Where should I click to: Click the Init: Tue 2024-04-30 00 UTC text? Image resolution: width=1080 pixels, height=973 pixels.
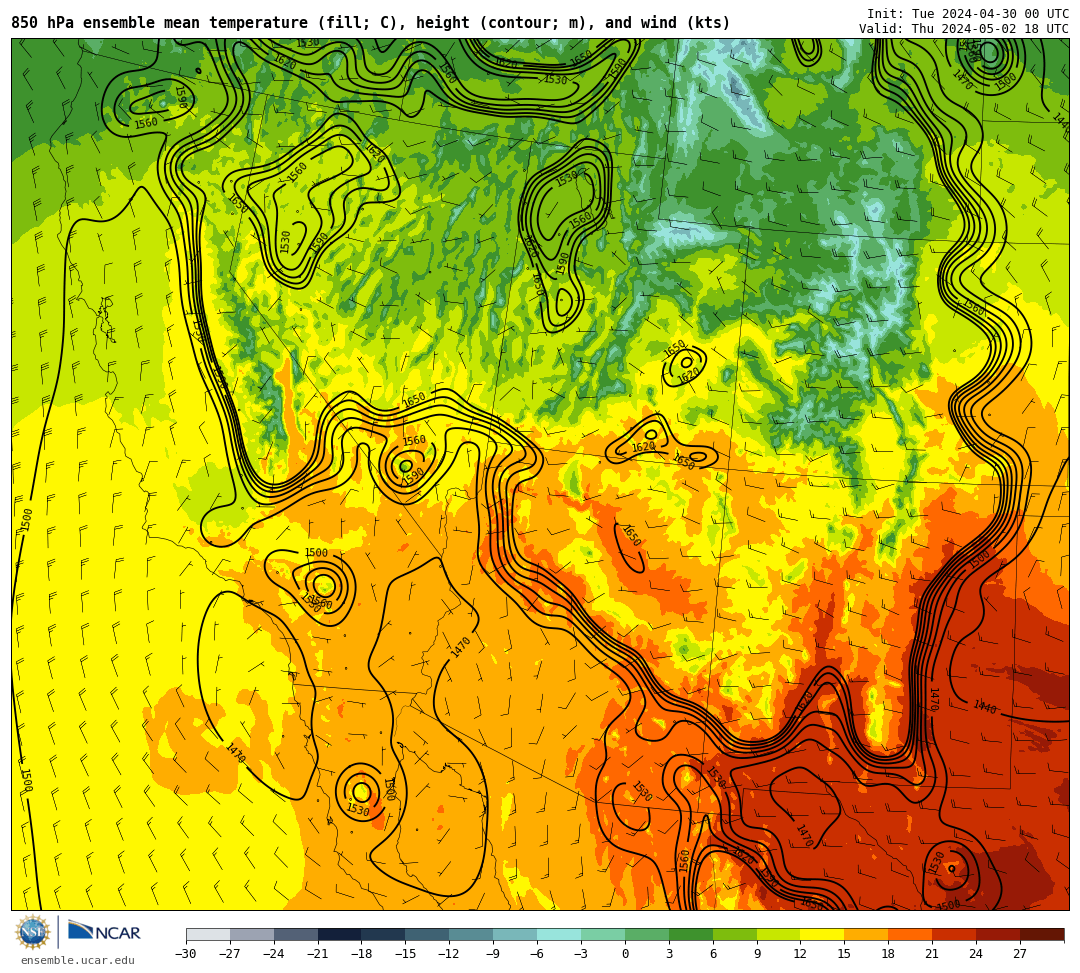[x=968, y=14]
